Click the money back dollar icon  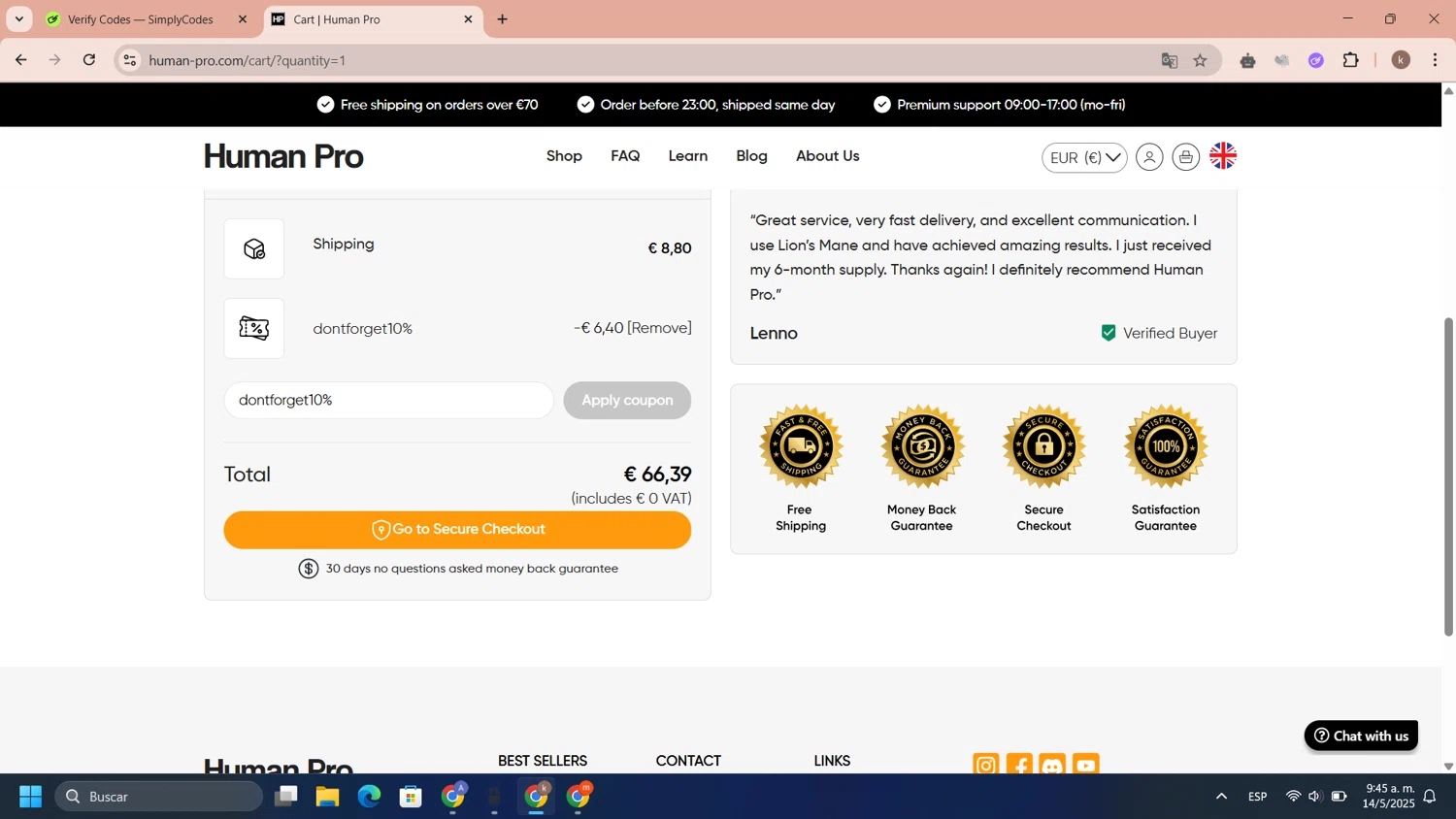point(309,569)
